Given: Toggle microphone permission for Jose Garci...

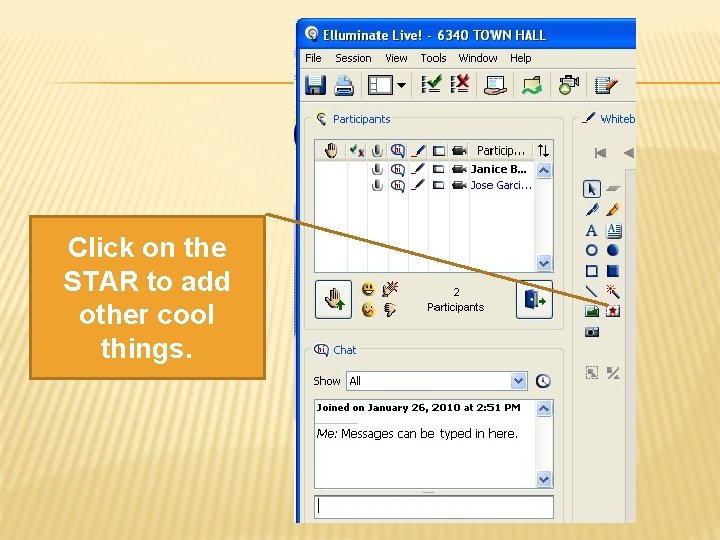Looking at the screenshot, I should click(x=377, y=186).
